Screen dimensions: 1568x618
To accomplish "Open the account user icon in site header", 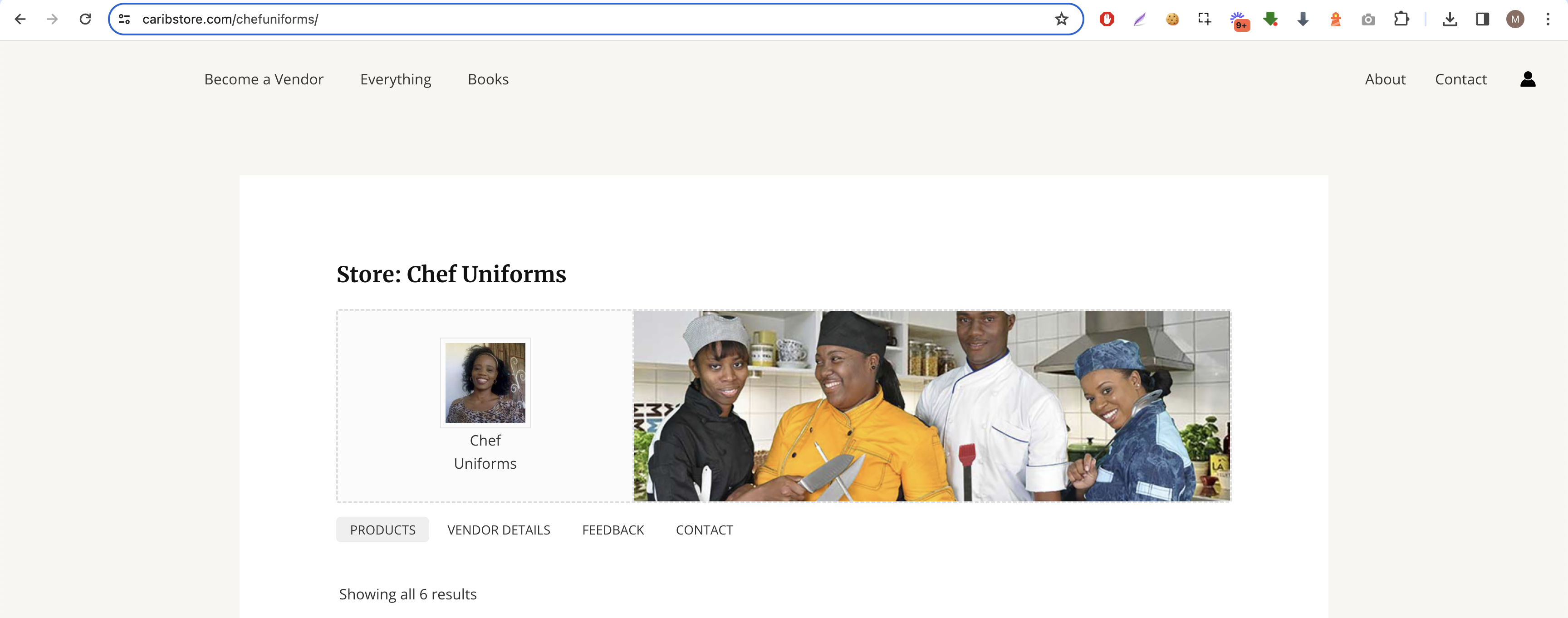I will pyautogui.click(x=1528, y=79).
